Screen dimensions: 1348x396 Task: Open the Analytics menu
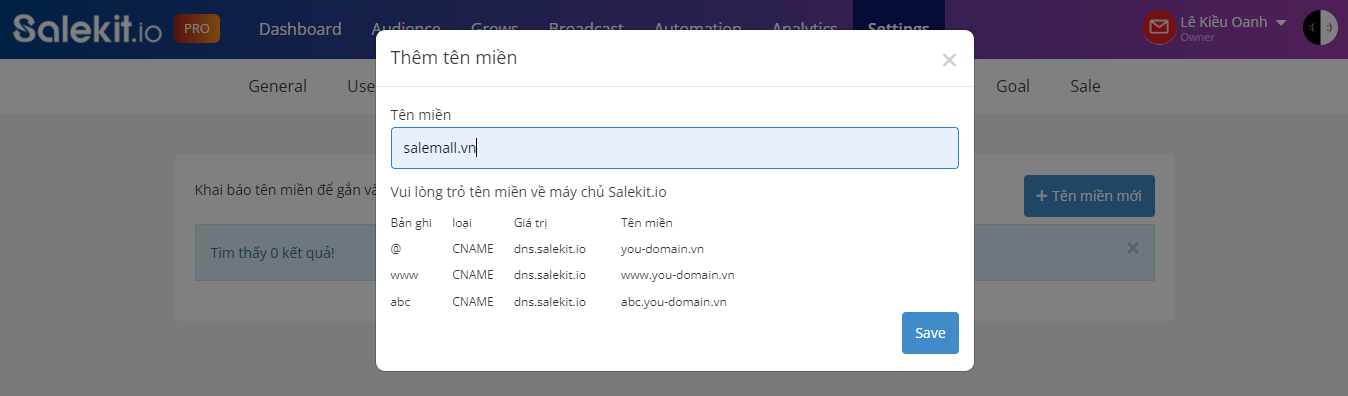tap(805, 29)
